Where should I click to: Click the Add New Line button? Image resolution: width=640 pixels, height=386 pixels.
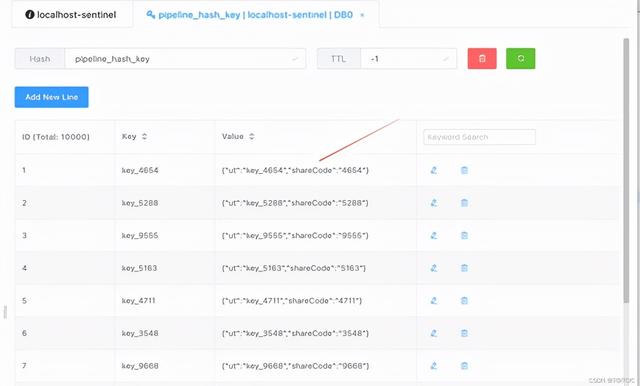click(x=51, y=97)
